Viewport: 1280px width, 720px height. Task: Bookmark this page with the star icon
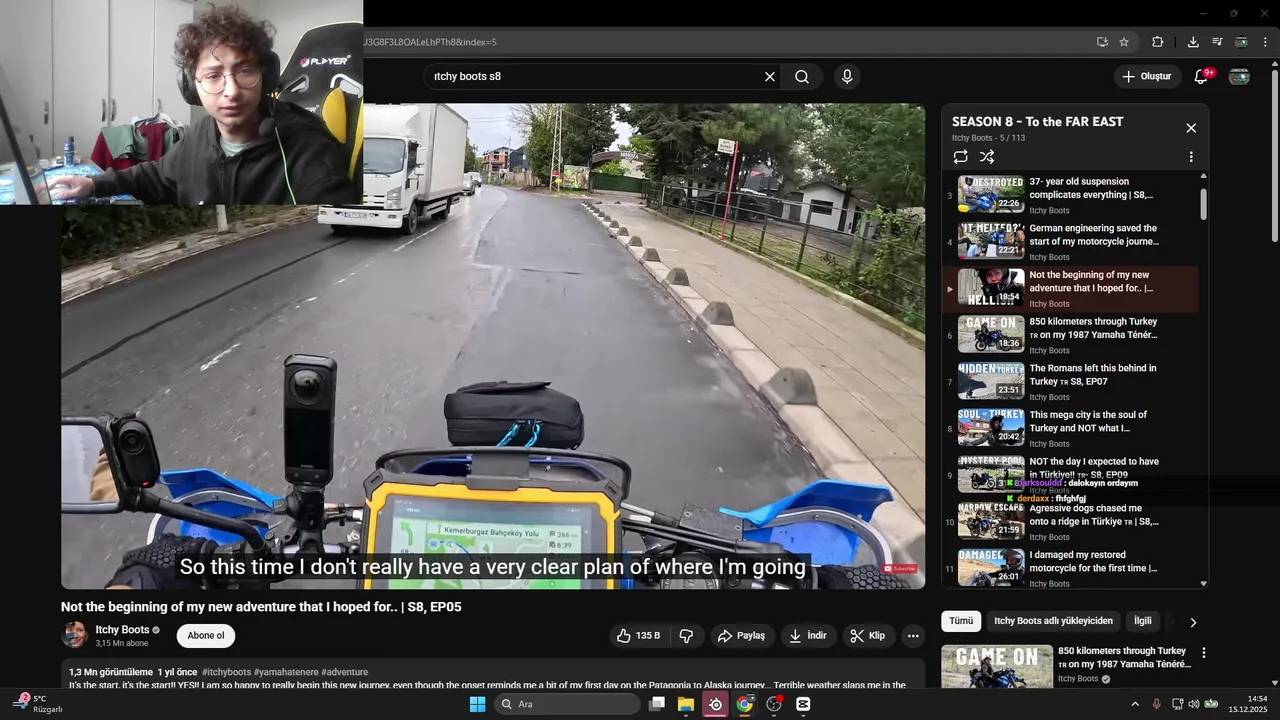click(1124, 42)
